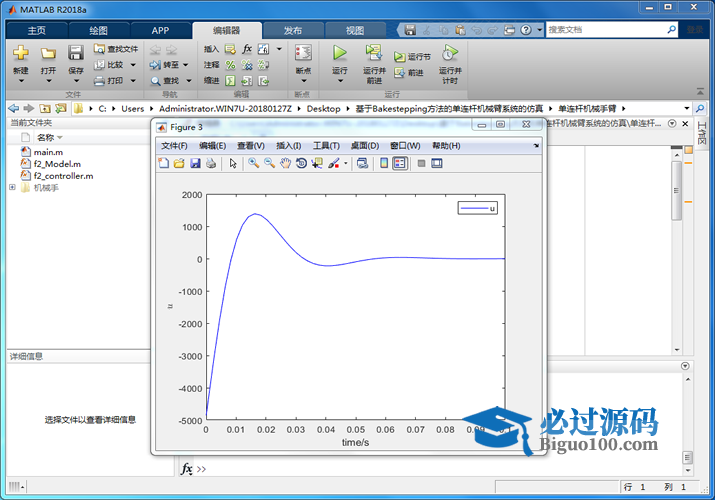Open the 工具(T) menu in Figure 3
Screen dimensions: 715x500
tap(326, 146)
